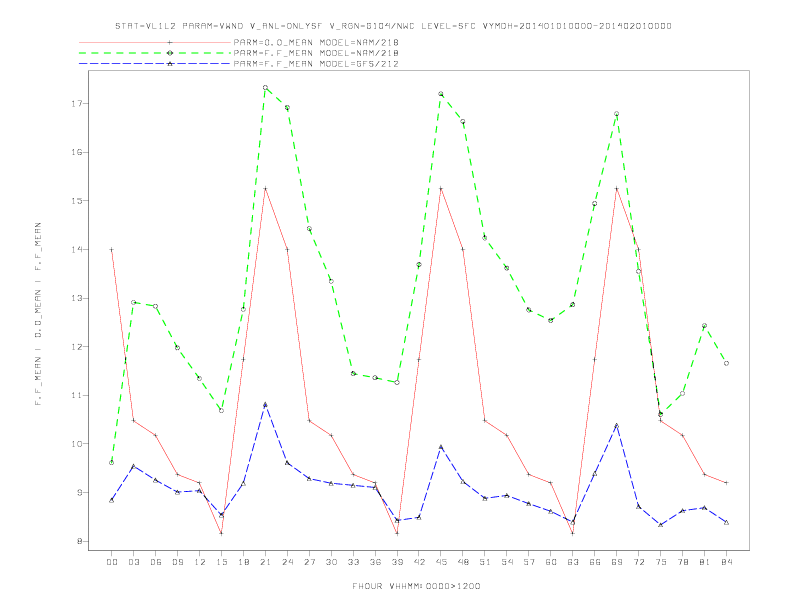Click y-axis tick label 12
Viewport: 792px width, 612px height.
tap(76, 346)
